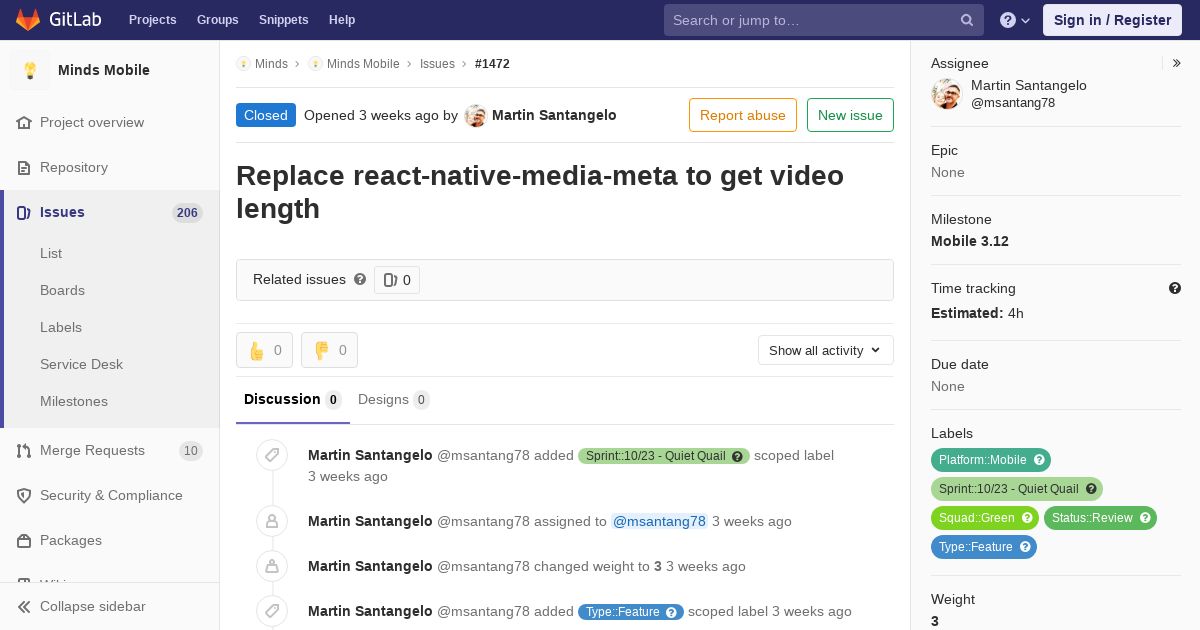Click the Mobile 3.12 milestone link
This screenshot has height=630, width=1200.
(970, 242)
